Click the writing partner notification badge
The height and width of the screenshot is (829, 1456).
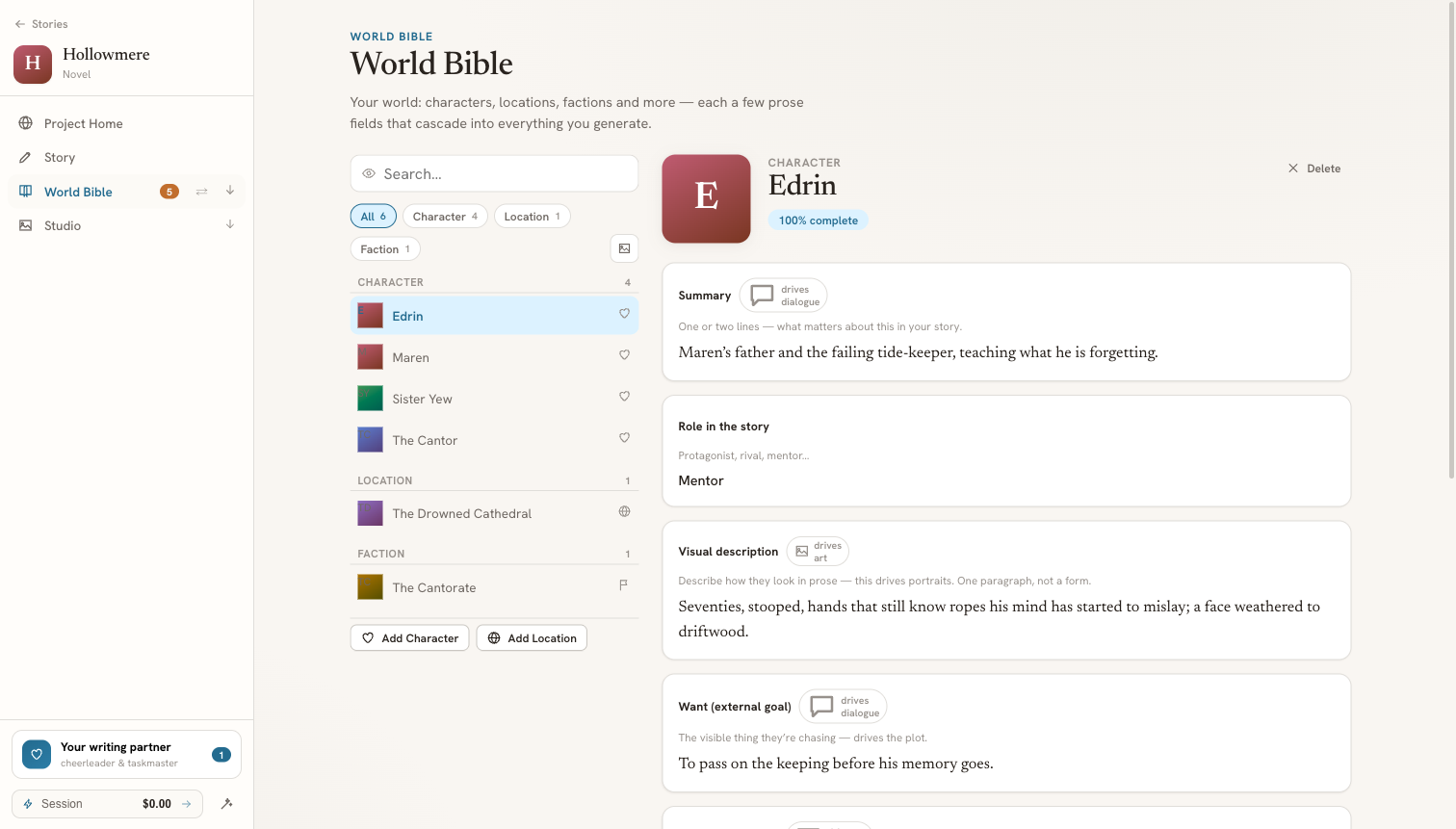click(221, 755)
